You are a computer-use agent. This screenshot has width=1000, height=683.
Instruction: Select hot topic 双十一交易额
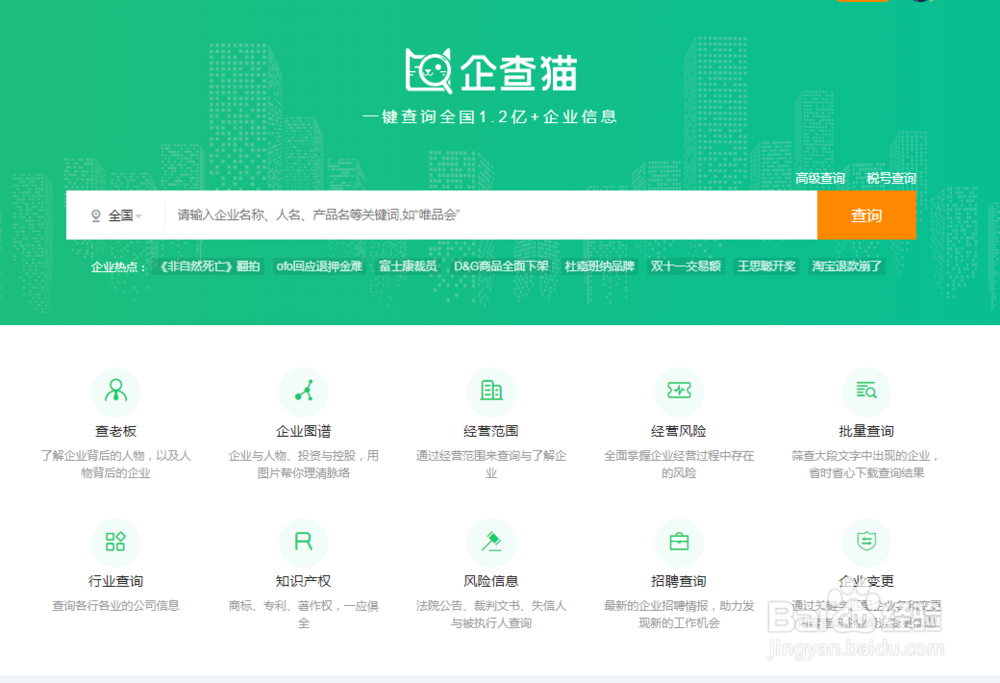point(686,266)
